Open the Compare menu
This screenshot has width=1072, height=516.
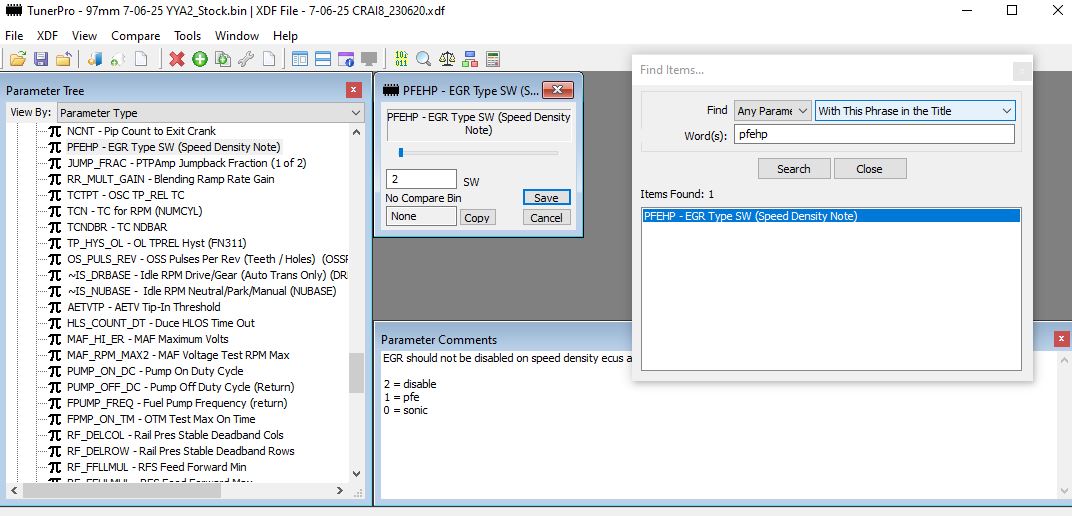[135, 36]
